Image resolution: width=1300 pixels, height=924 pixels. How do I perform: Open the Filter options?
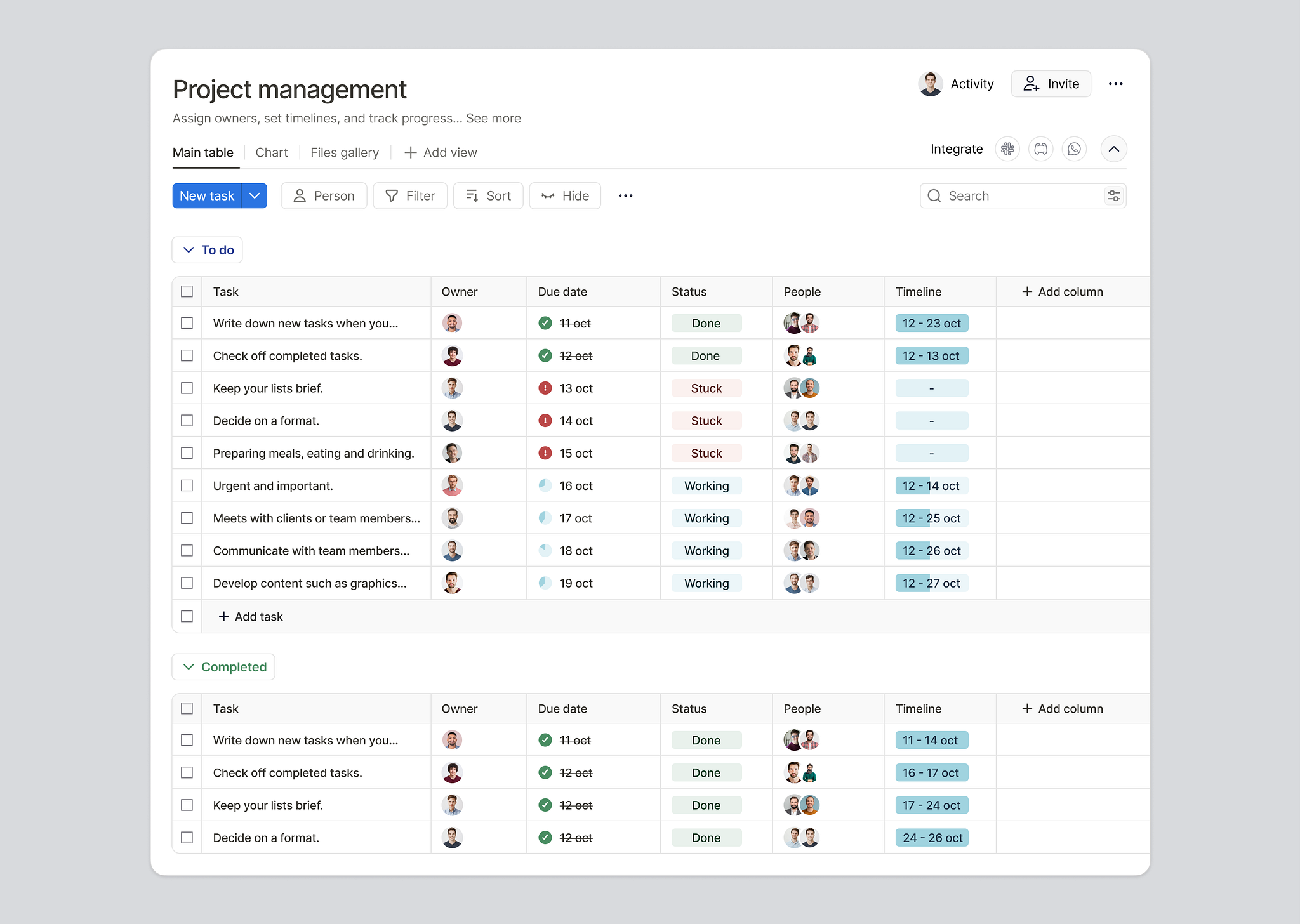(410, 195)
